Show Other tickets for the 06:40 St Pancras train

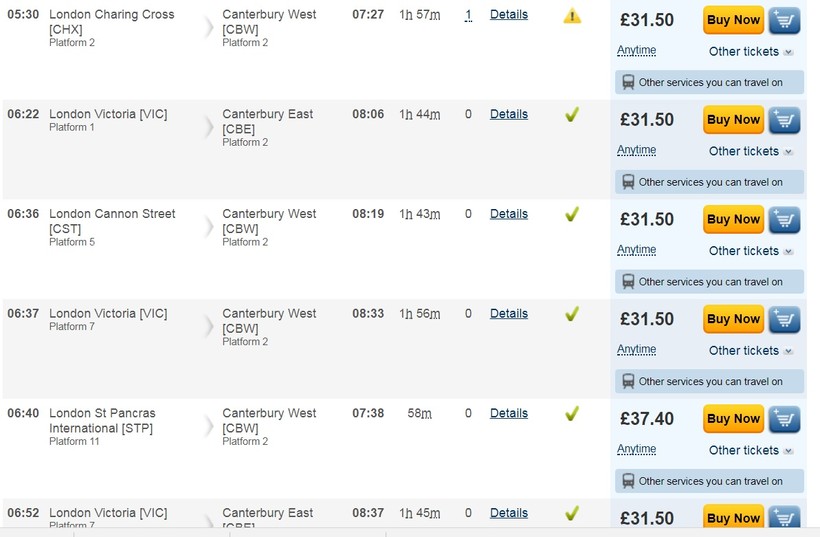751,450
